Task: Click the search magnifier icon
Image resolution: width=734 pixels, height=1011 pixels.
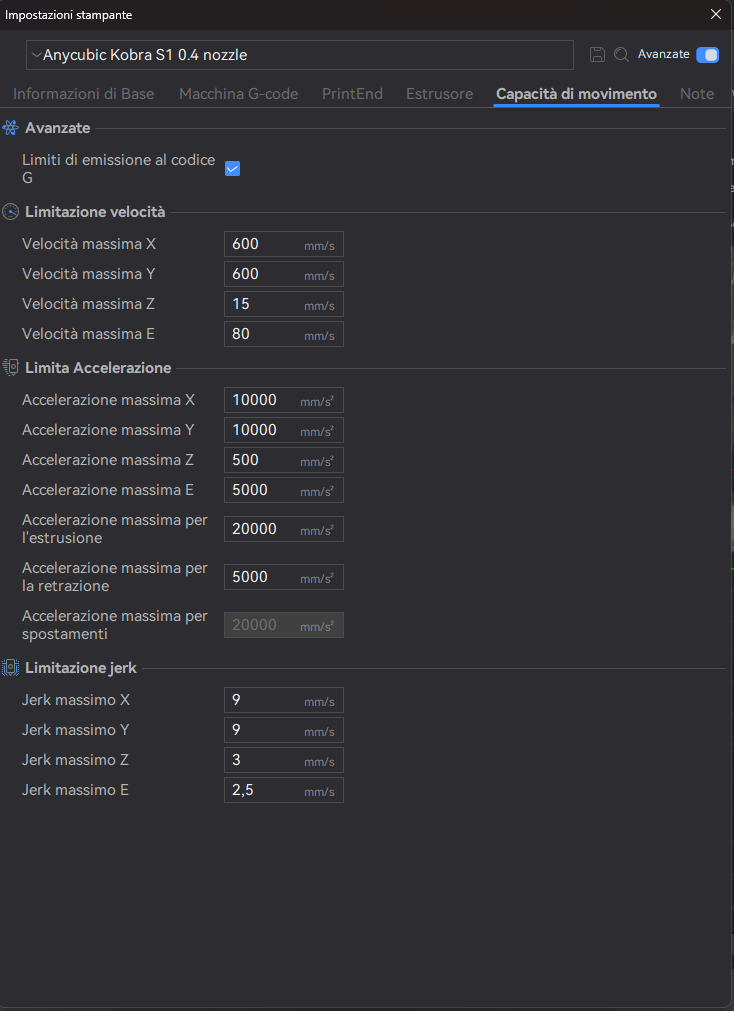Action: (x=621, y=55)
